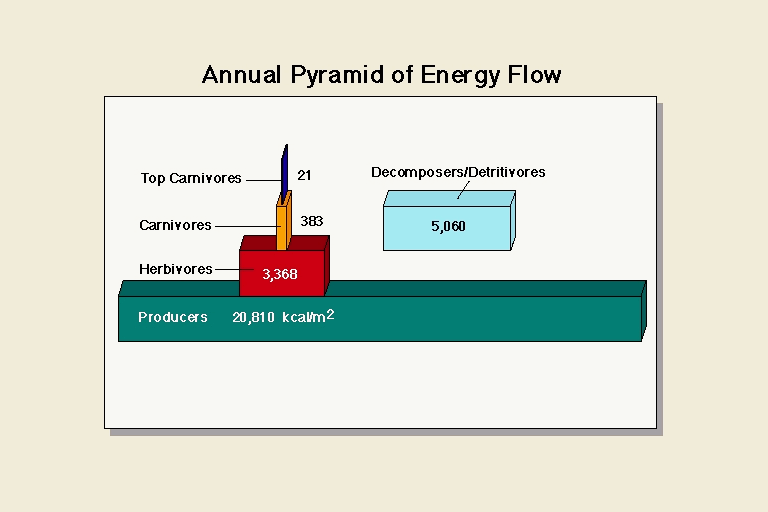
Task: Click the 20,810 kcal/m2 value text
Action: click(x=283, y=317)
